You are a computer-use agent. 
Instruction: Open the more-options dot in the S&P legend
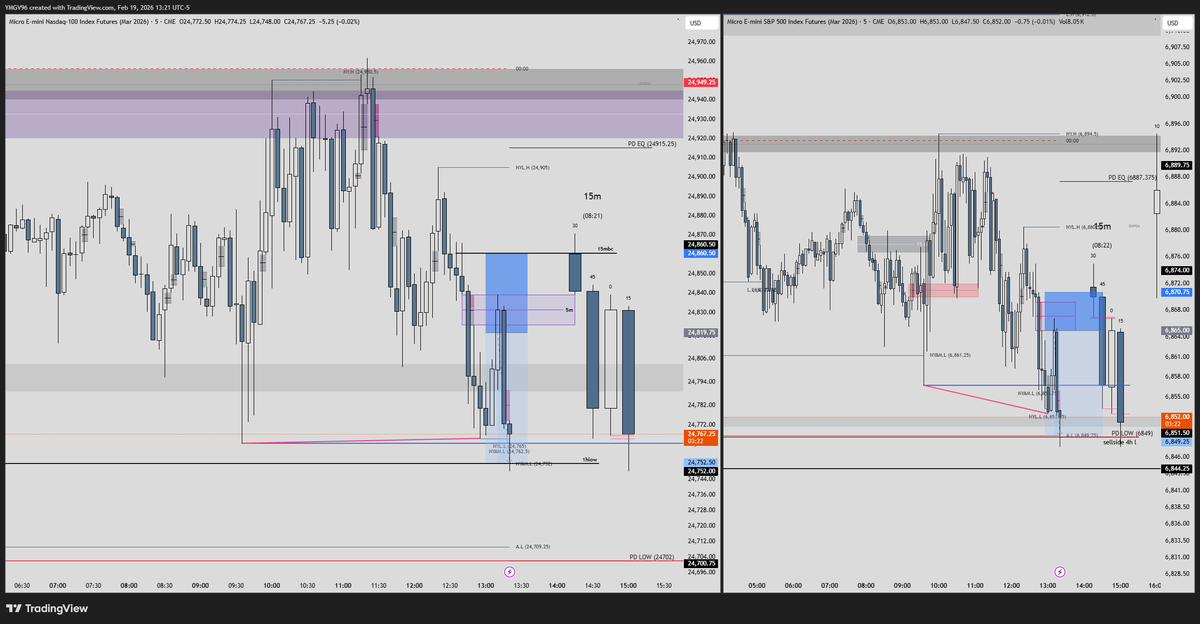click(x=1156, y=18)
